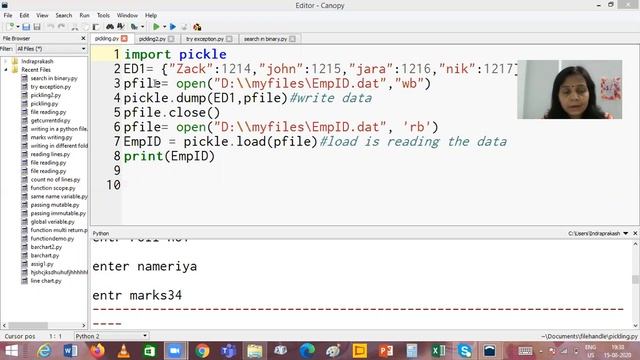Close the pickling2.py tab
The width and height of the screenshot is (640, 360).
click(171, 39)
